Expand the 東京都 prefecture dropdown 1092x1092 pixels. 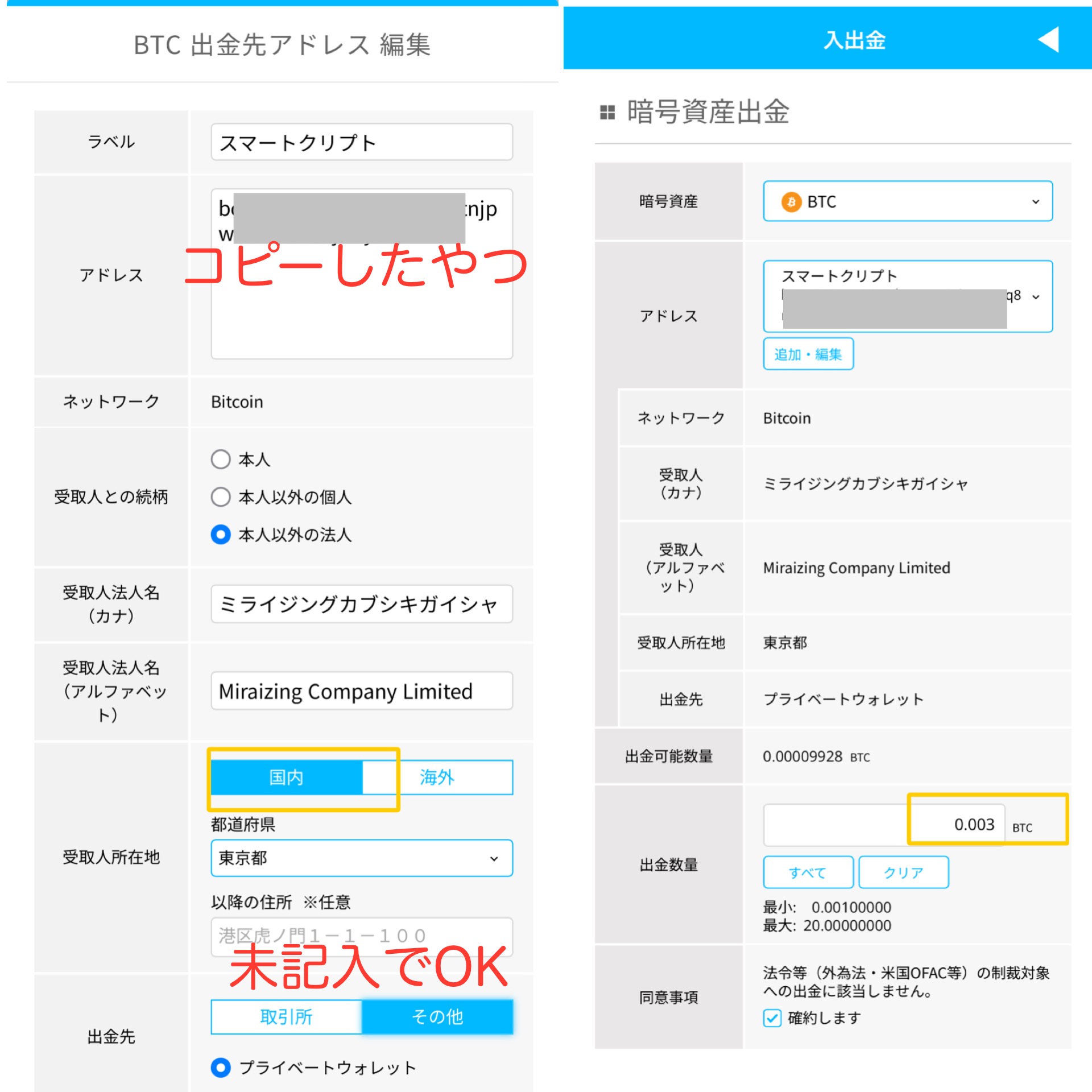362,858
